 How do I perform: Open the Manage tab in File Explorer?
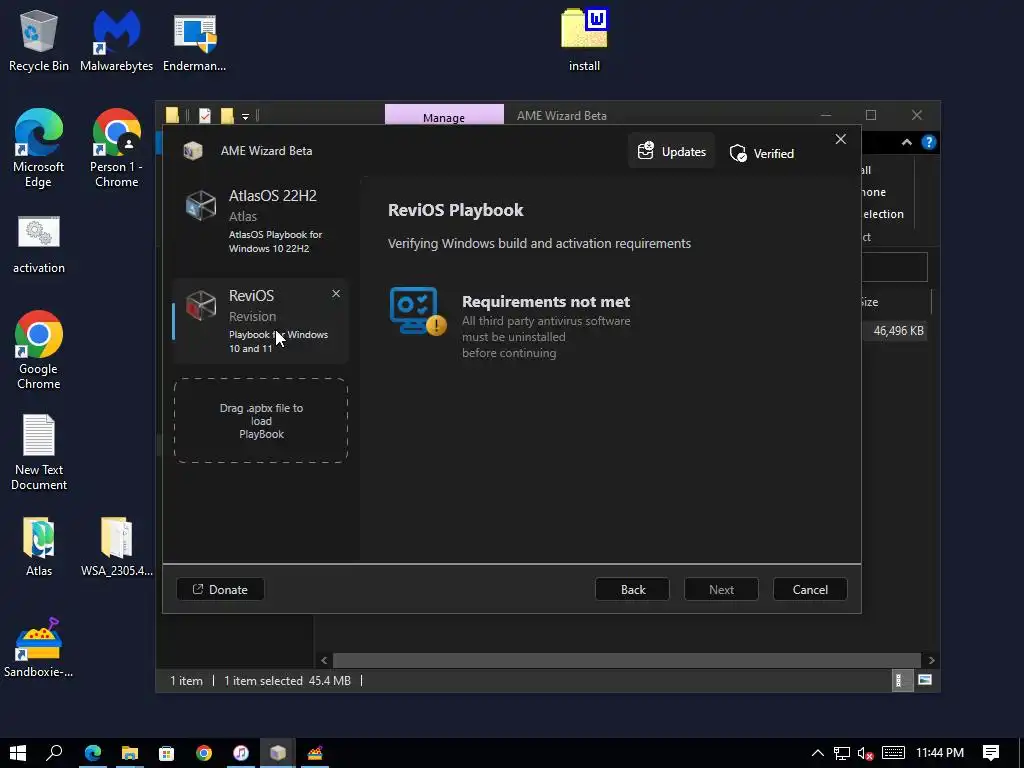[x=443, y=116]
